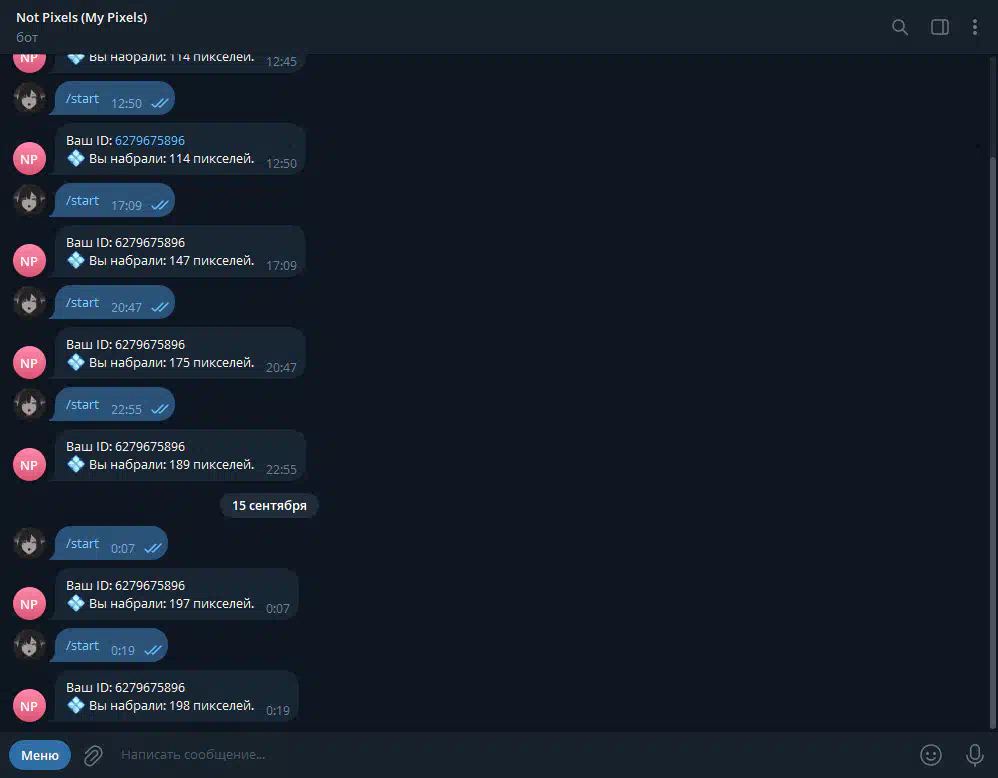The height and width of the screenshot is (778, 998).
Task: Click user avatar next to /start 20:47
Action: click(29, 302)
